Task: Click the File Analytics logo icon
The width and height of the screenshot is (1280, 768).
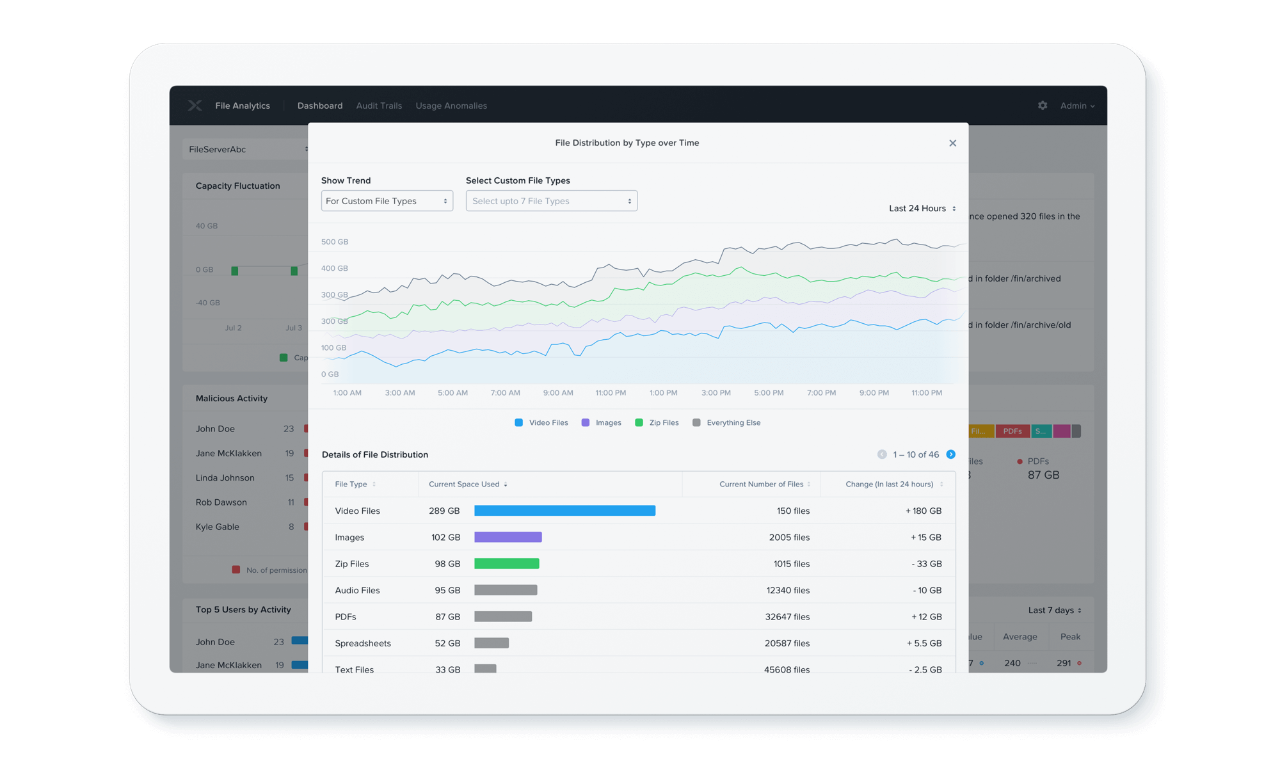Action: coord(193,105)
